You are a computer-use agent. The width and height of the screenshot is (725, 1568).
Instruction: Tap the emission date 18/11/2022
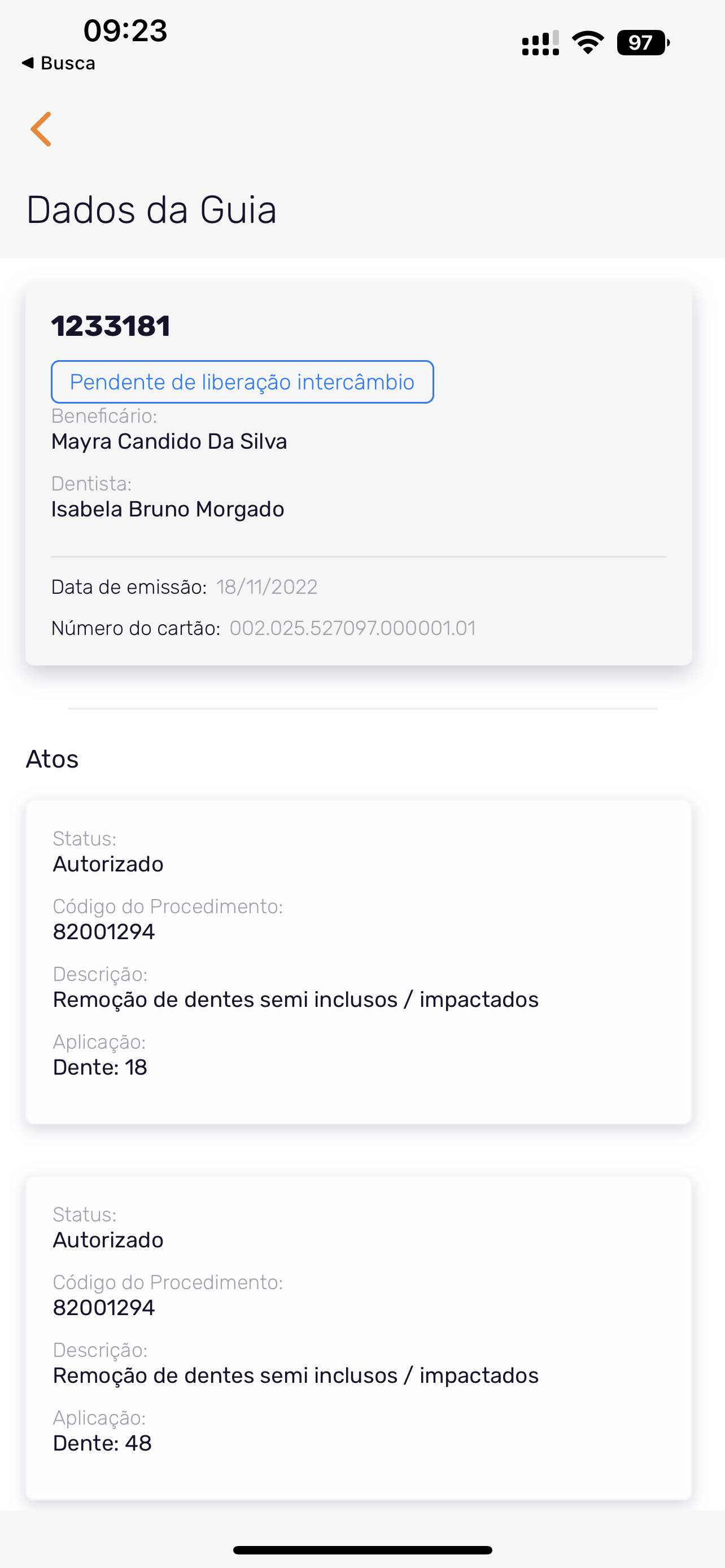coord(267,587)
